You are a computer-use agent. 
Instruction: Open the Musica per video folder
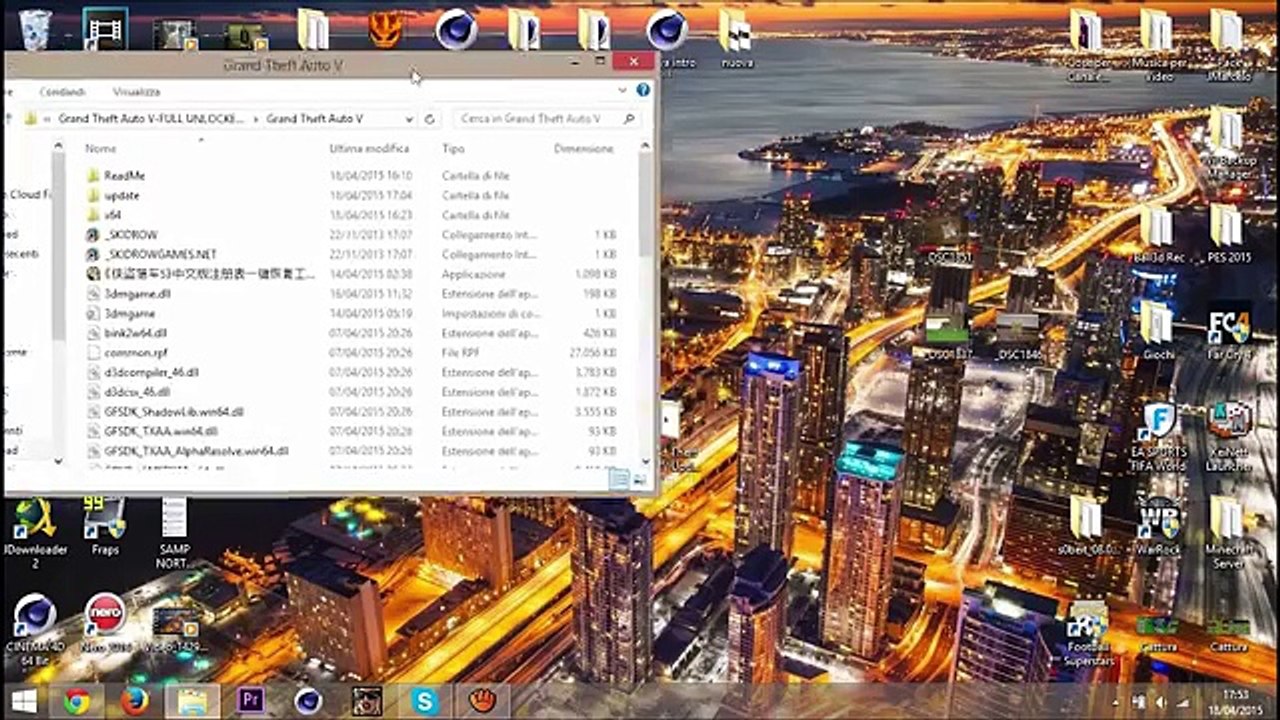(1159, 45)
